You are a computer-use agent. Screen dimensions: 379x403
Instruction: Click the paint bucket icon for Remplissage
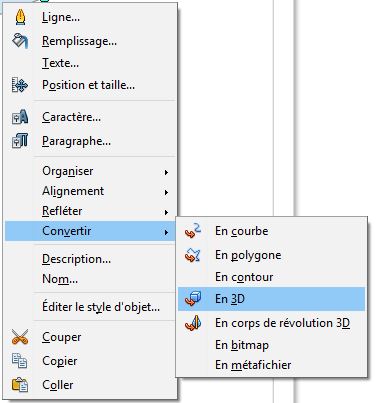click(20, 41)
